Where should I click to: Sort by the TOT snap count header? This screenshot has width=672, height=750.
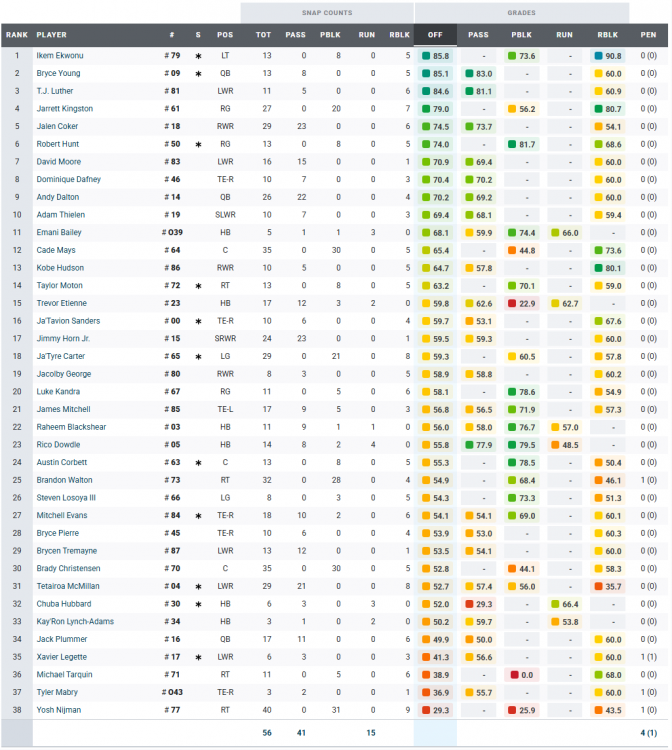tap(263, 35)
